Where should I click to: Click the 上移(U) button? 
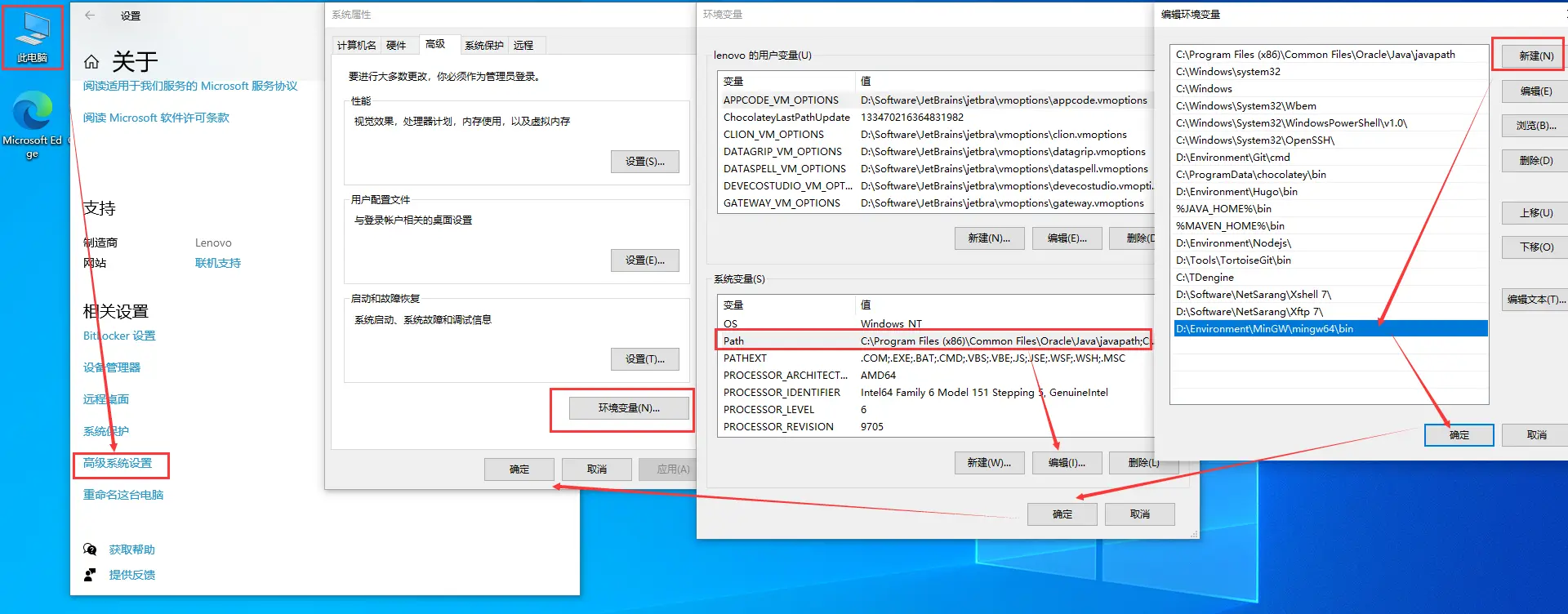pos(1536,213)
